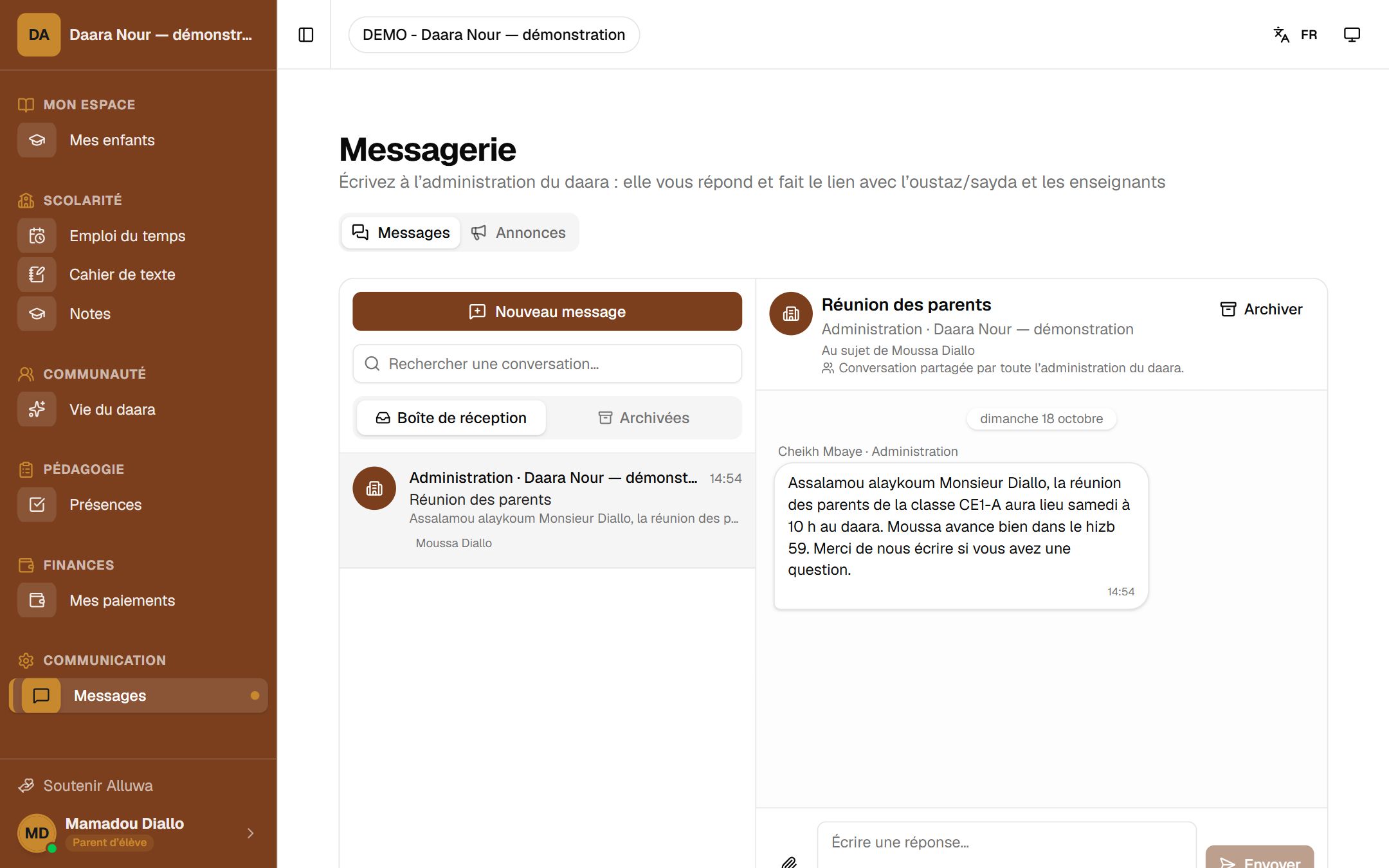1389x868 pixels.
Task: Click the Nouveau message button
Action: pyautogui.click(x=547, y=312)
